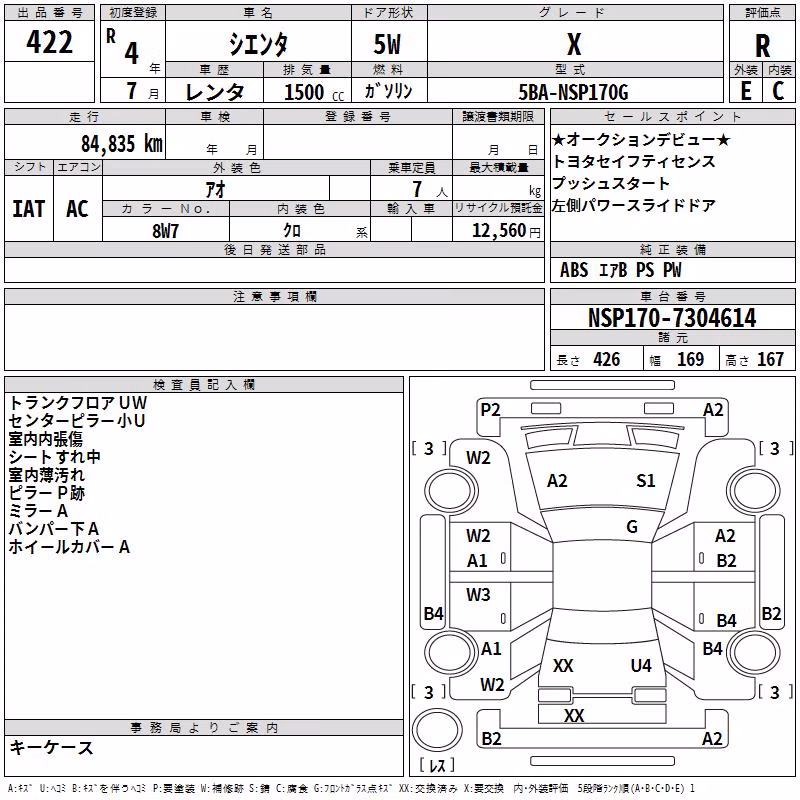The width and height of the screenshot is (800, 800).
Task: Click the vehicle history value レンタ
Action: click(x=215, y=92)
